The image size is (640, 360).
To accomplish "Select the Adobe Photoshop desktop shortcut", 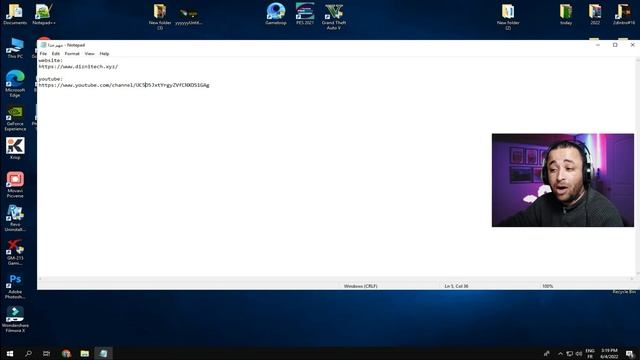I will pos(15,286).
